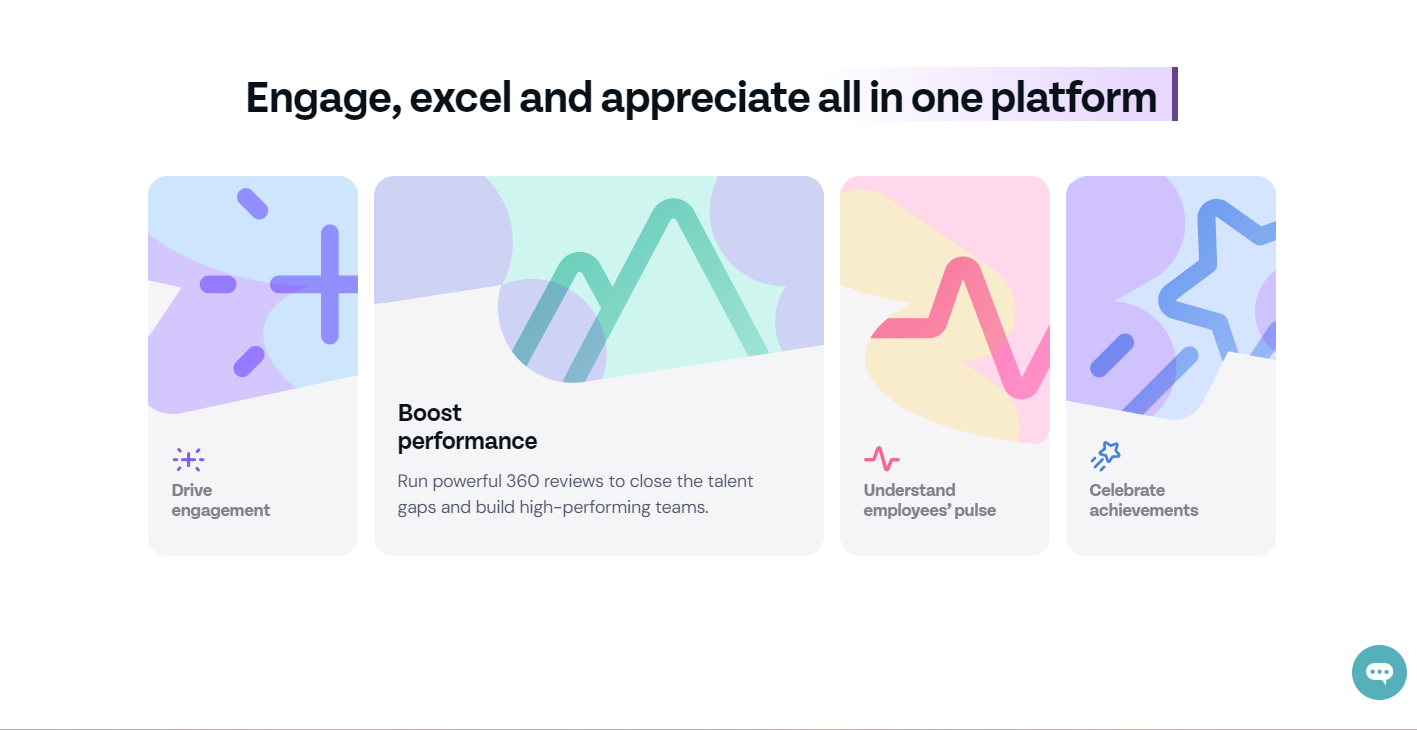Click the large pink pulse line graphic
Viewport: 1417px width, 730px height.
point(960,325)
